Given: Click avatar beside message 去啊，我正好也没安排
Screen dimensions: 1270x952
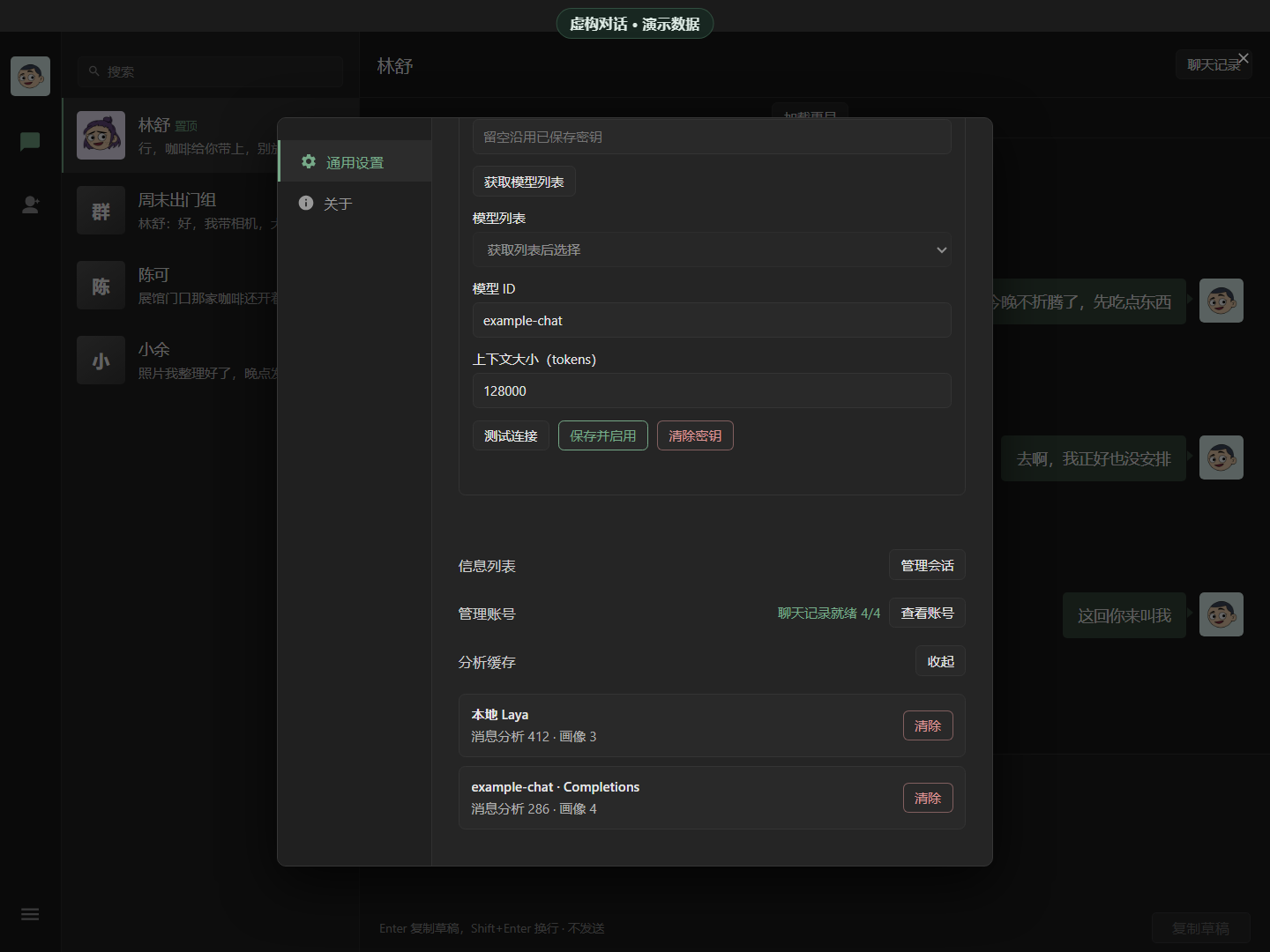Looking at the screenshot, I should (1221, 457).
